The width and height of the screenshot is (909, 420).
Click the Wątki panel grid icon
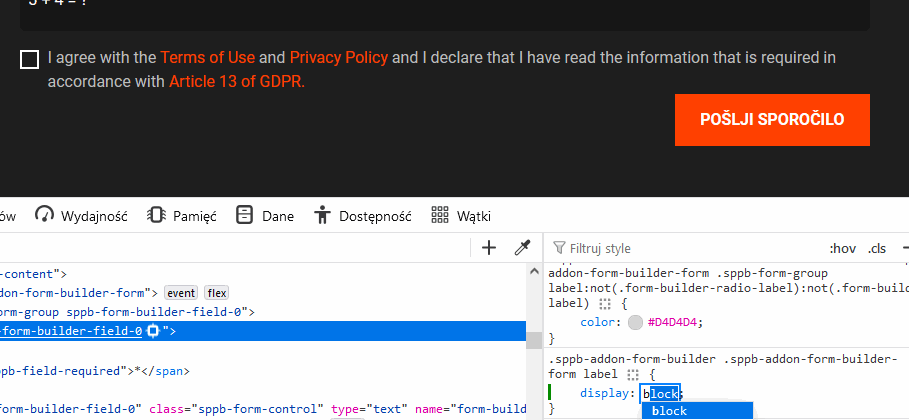click(x=439, y=215)
